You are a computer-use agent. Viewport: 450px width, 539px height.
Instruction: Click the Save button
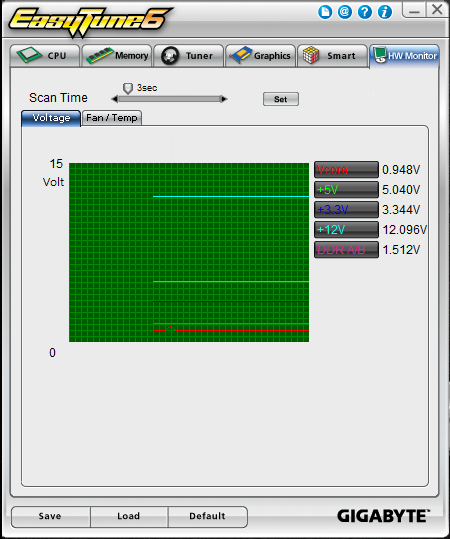(50, 516)
